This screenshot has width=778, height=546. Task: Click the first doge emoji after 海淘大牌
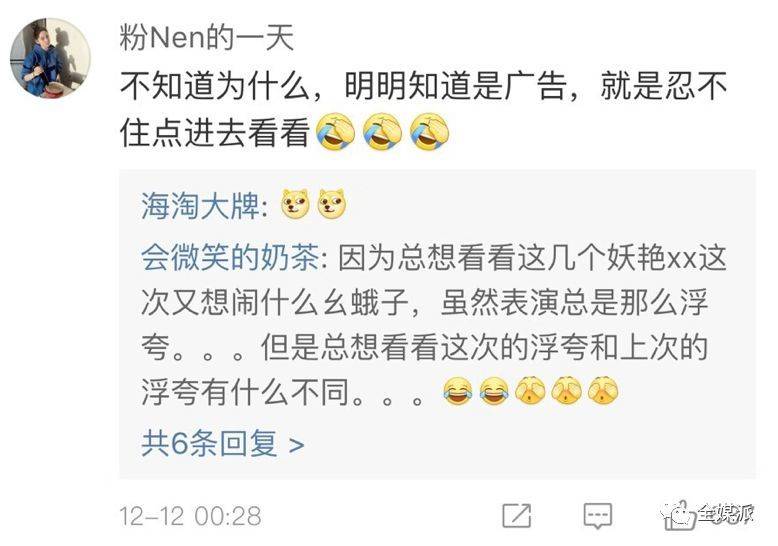[295, 205]
